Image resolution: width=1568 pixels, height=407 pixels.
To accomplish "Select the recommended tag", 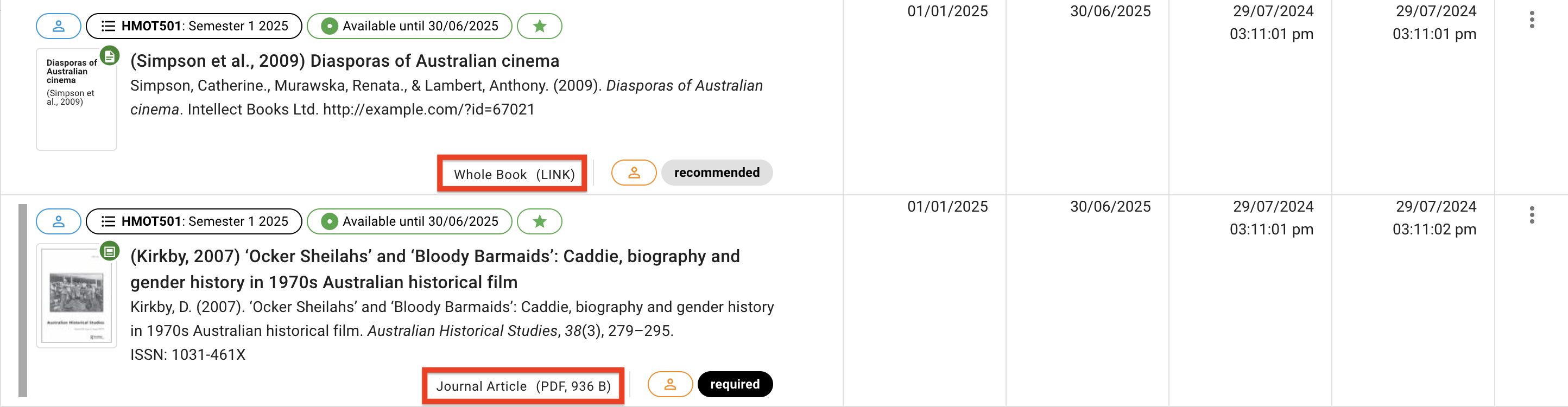I will [717, 173].
